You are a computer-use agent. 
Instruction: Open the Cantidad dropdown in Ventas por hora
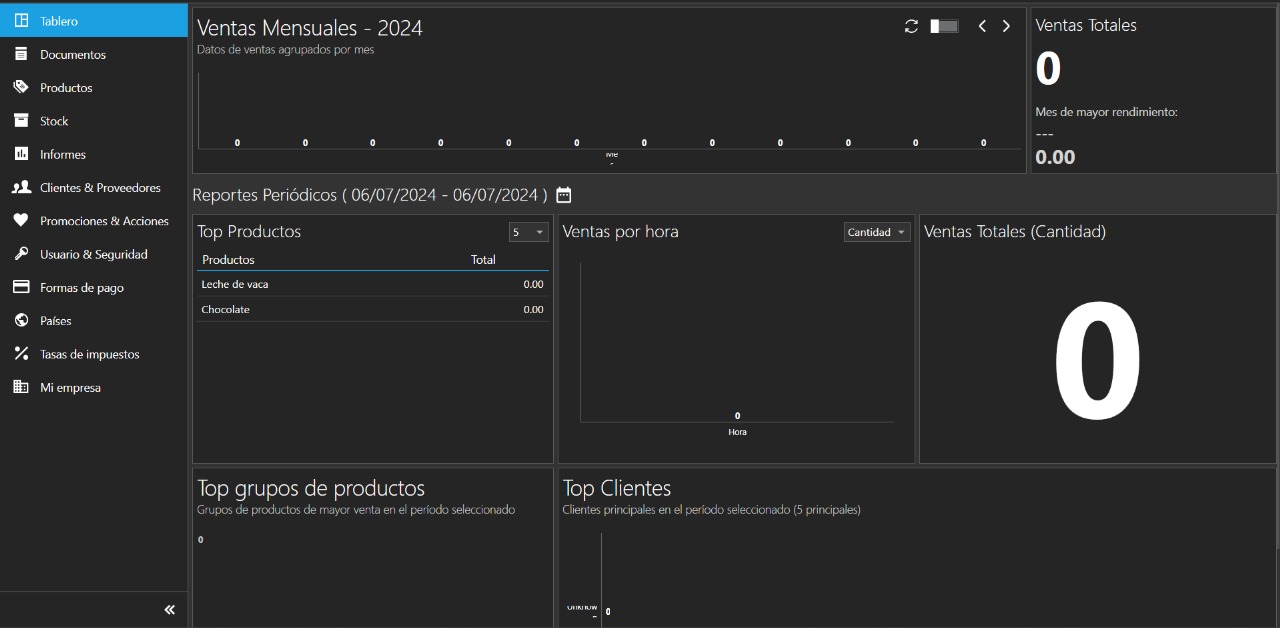[x=877, y=232]
